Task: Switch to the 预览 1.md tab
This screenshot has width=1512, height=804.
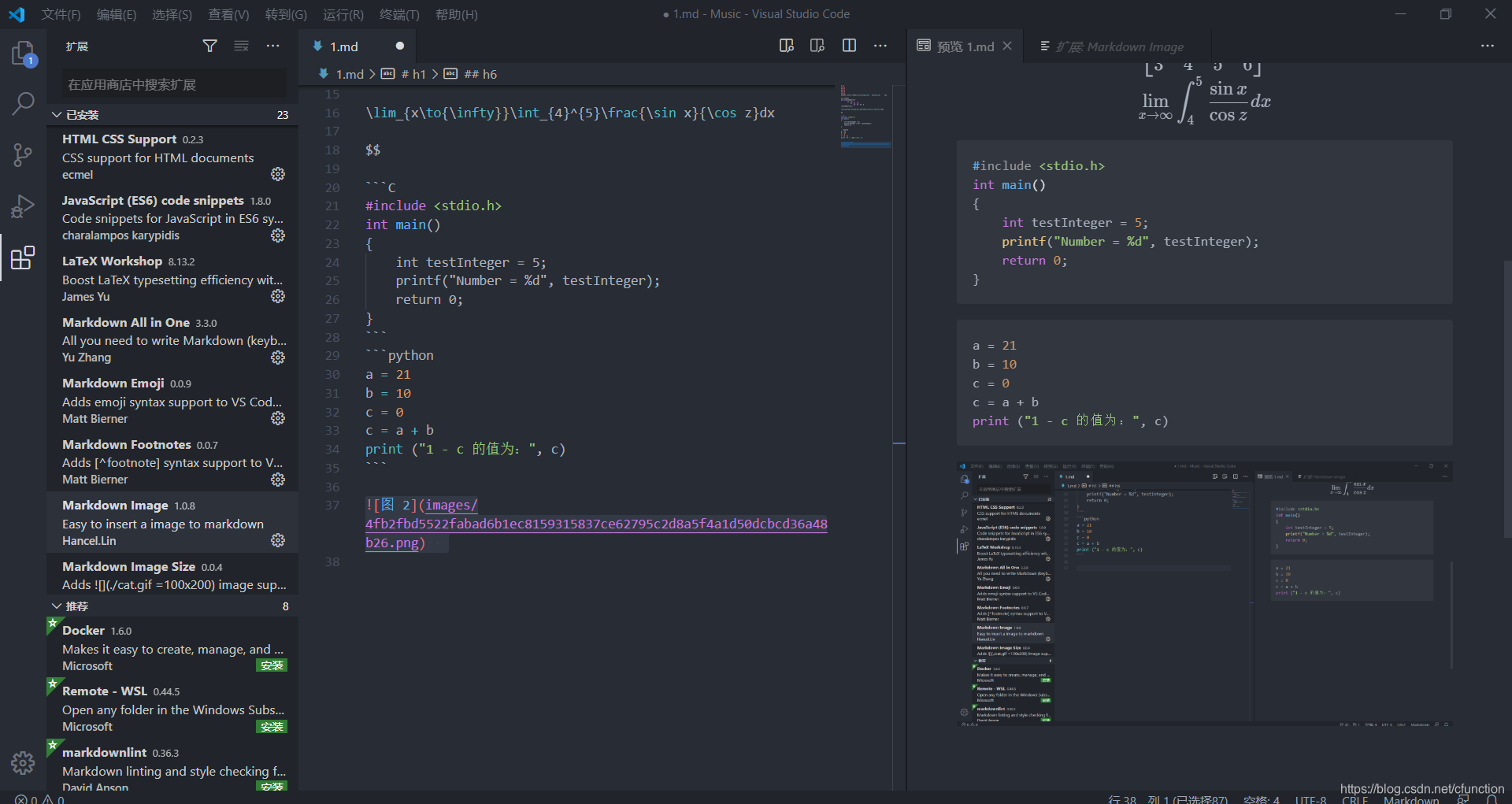Action: [x=965, y=46]
